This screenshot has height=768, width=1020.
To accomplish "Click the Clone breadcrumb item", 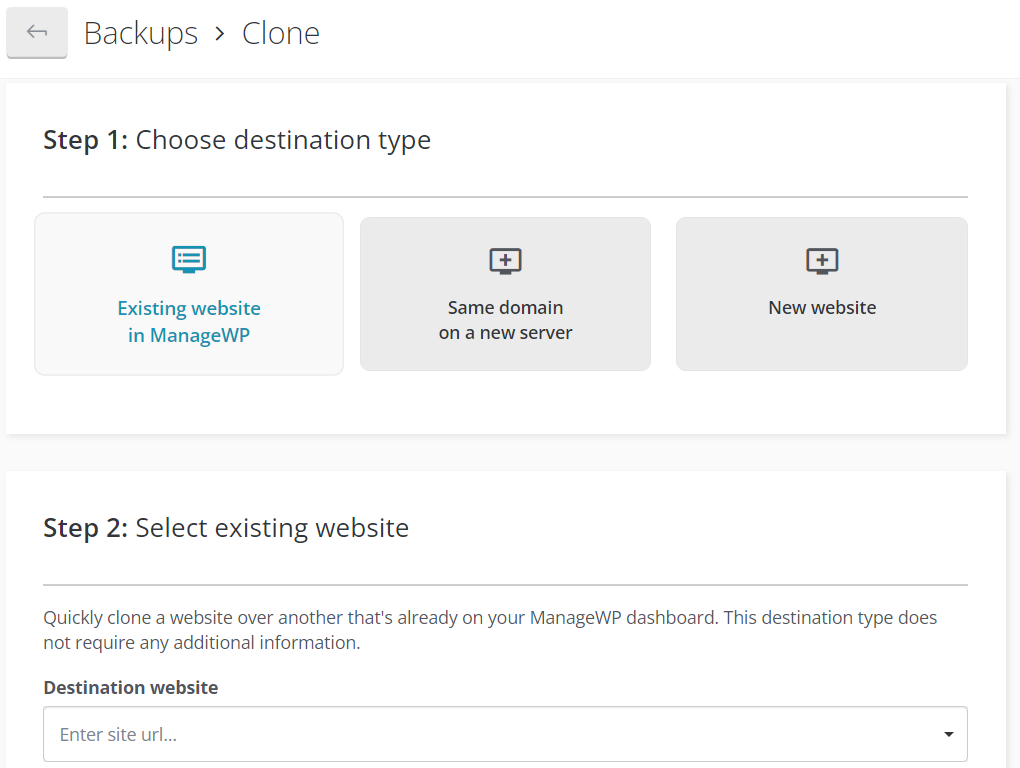I will click(x=281, y=33).
